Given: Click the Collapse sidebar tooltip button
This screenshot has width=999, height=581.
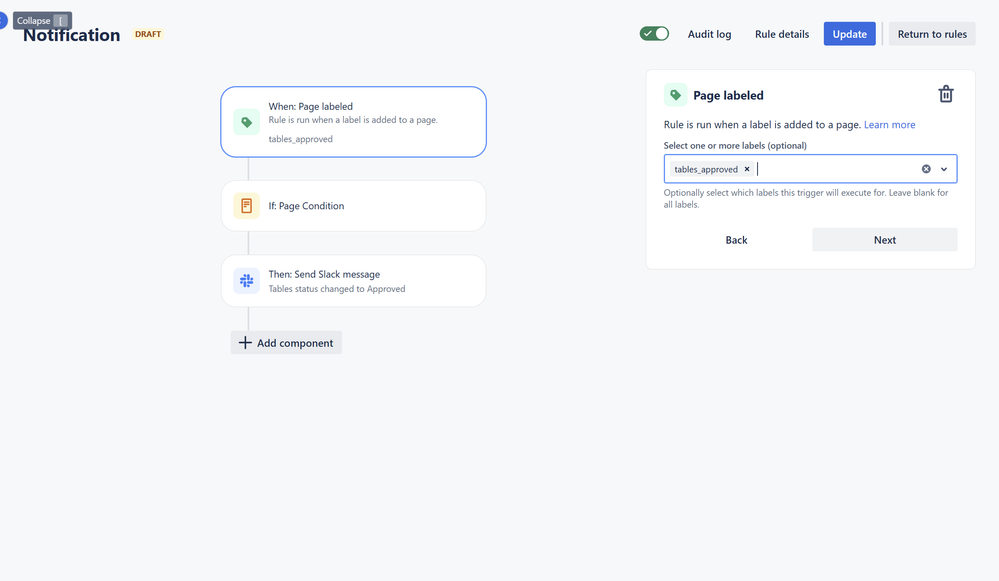Looking at the screenshot, I should [x=42, y=20].
